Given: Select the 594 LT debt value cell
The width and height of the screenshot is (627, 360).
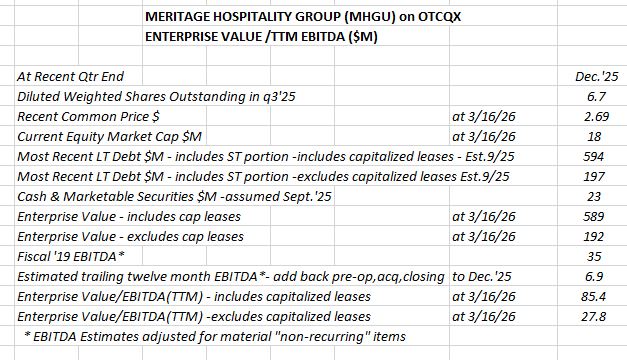Looking at the screenshot, I should (593, 156).
